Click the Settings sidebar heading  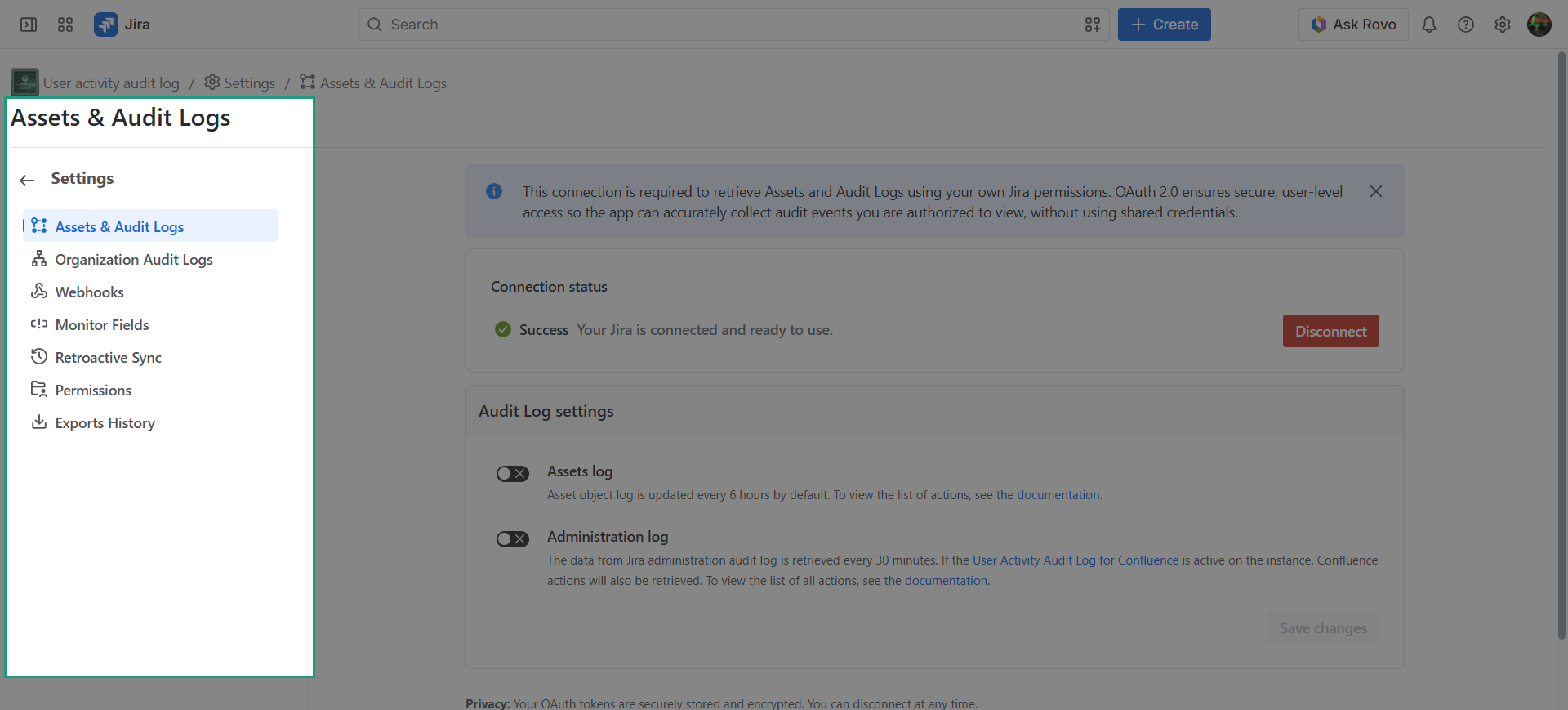(82, 179)
